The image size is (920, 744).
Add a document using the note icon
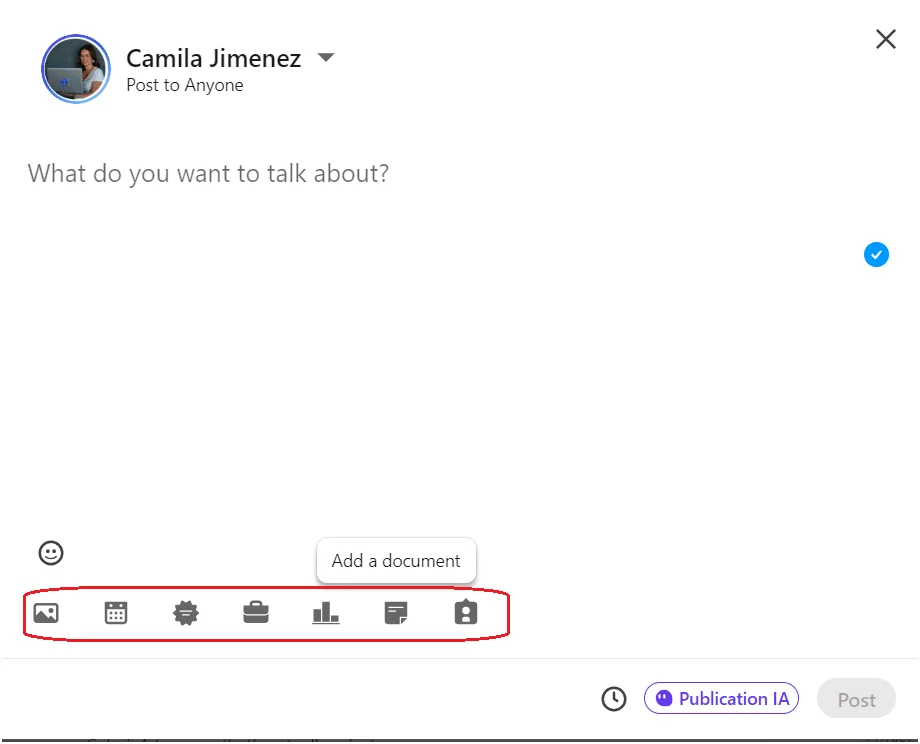(x=396, y=613)
